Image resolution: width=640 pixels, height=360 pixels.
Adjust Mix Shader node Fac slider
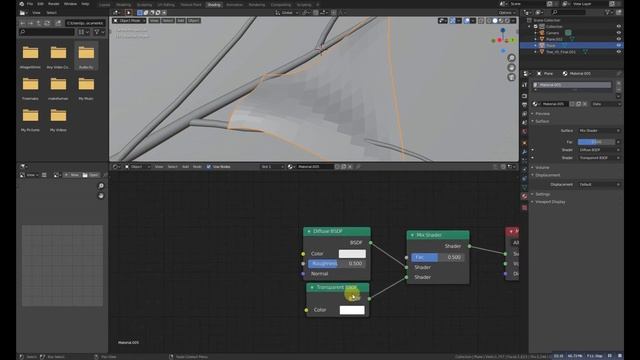(x=437, y=257)
